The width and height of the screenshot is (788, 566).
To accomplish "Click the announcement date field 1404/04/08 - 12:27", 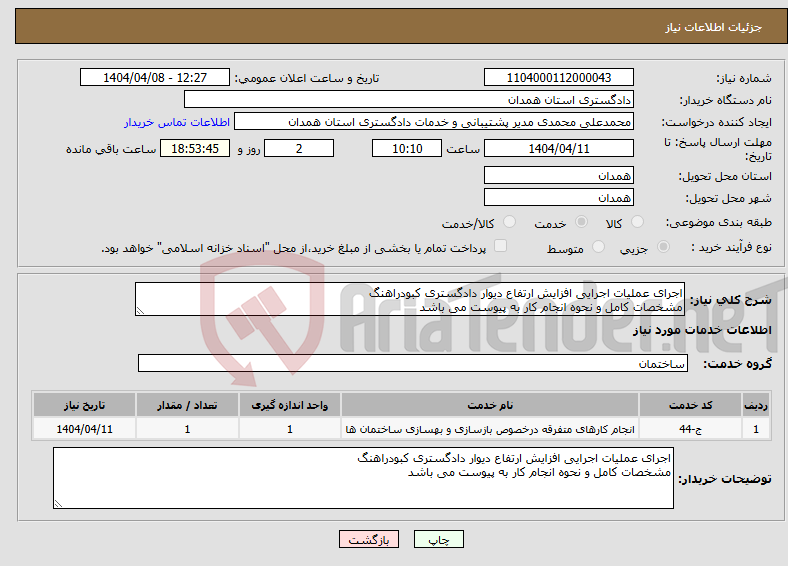I will (155, 77).
